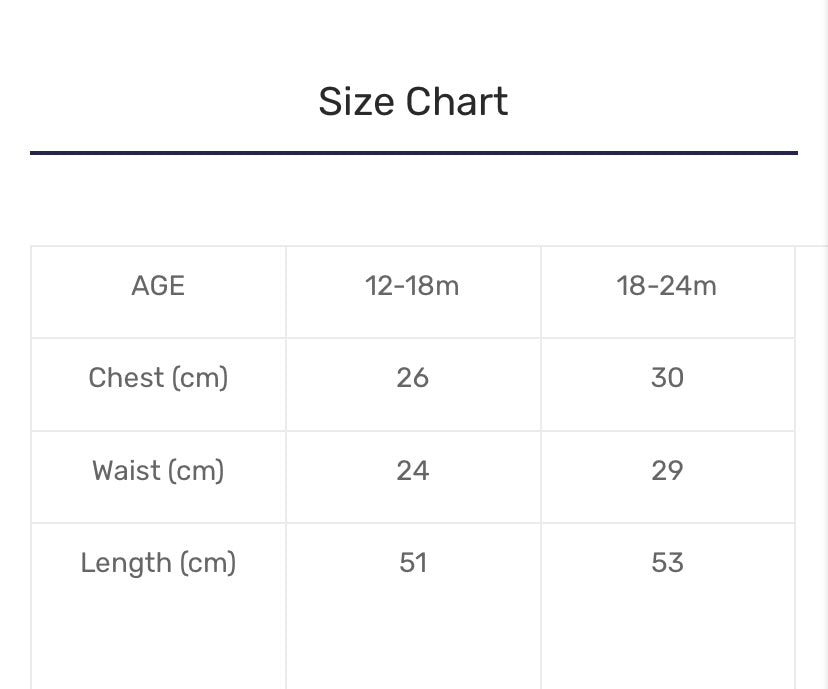Screen dimensions: 828x689
Task: Click length value 53 for 18-24m
Action: point(667,563)
